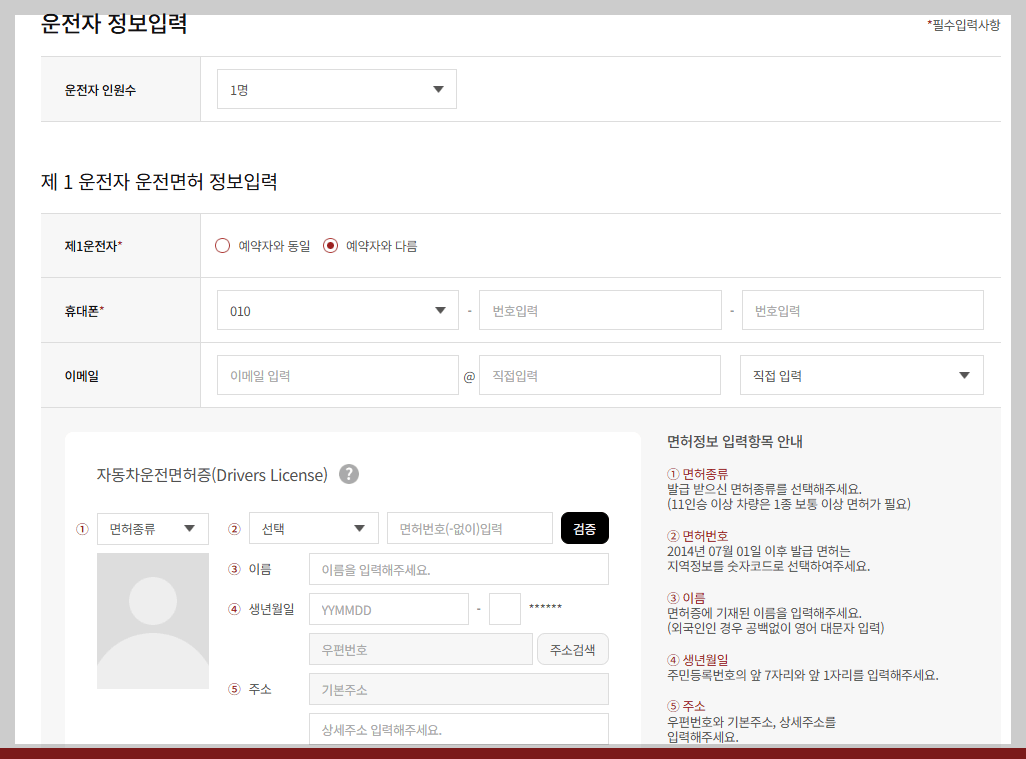
Task: Click the 운전자 정보입력 page heading
Action: tap(115, 24)
